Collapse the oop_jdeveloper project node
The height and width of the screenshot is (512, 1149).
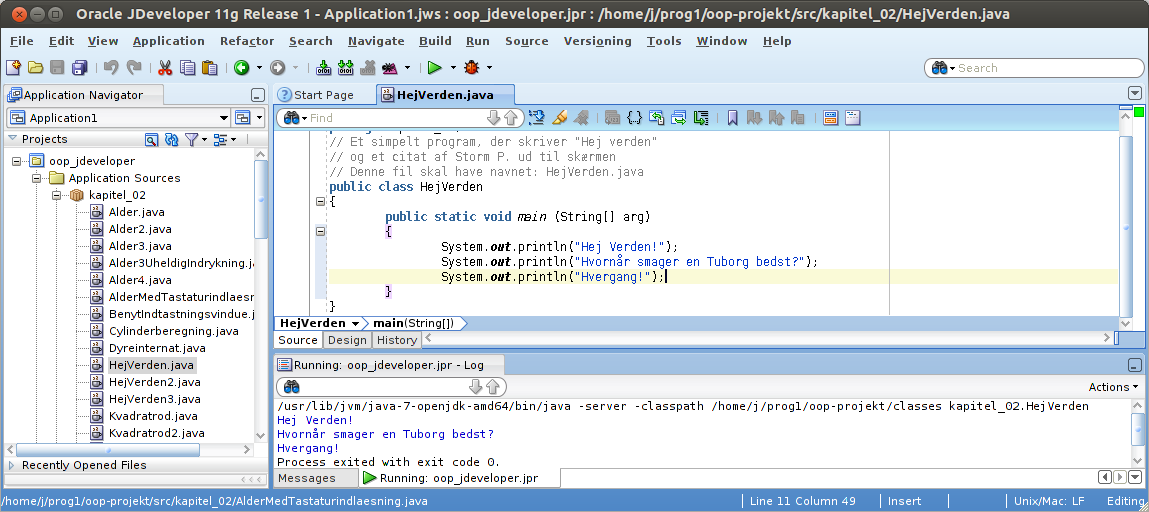(x=17, y=161)
